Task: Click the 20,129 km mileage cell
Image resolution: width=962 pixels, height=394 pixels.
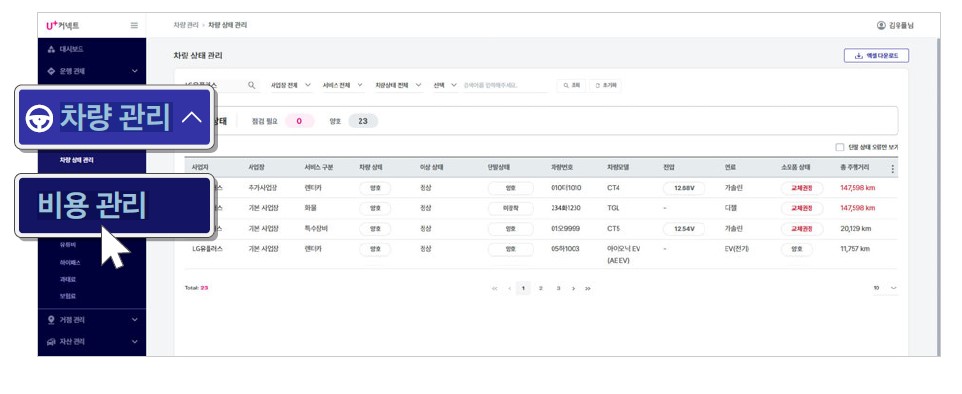Action: pos(856,228)
